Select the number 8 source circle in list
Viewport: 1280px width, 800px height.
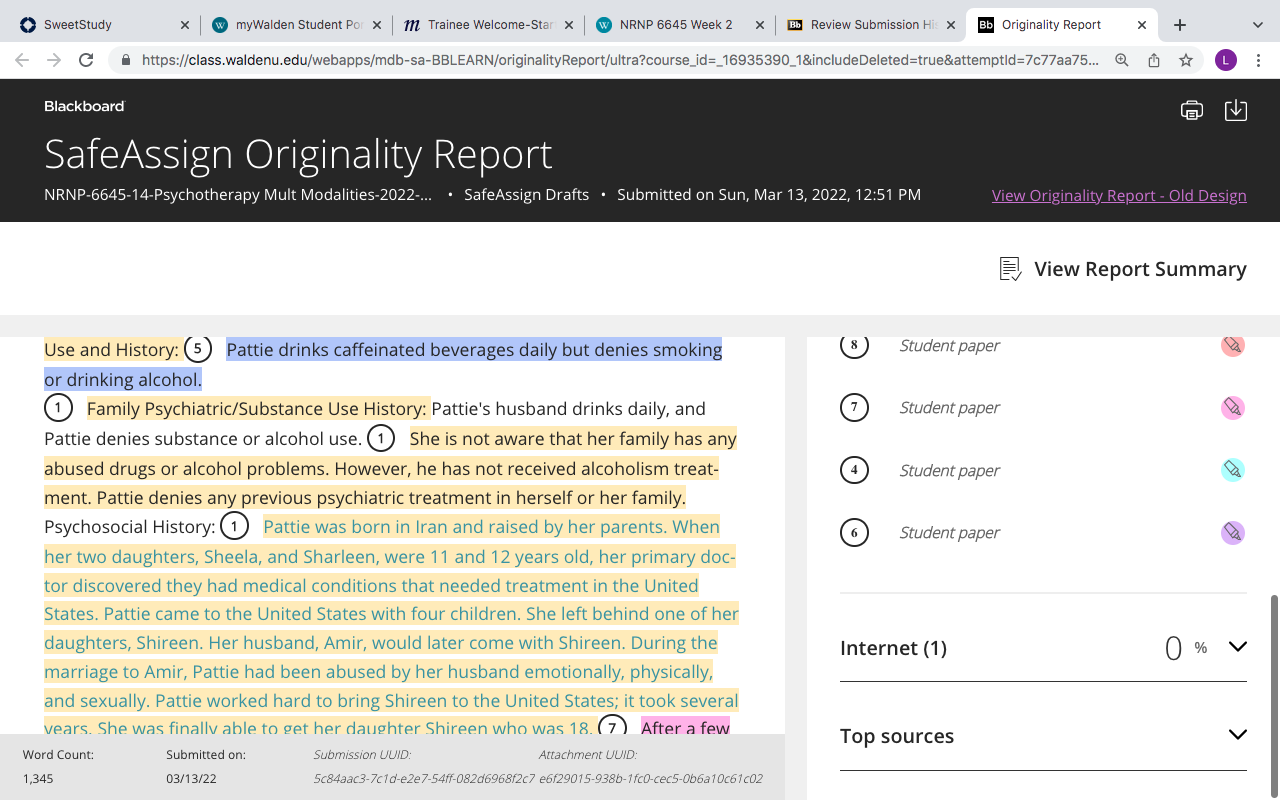(x=854, y=345)
